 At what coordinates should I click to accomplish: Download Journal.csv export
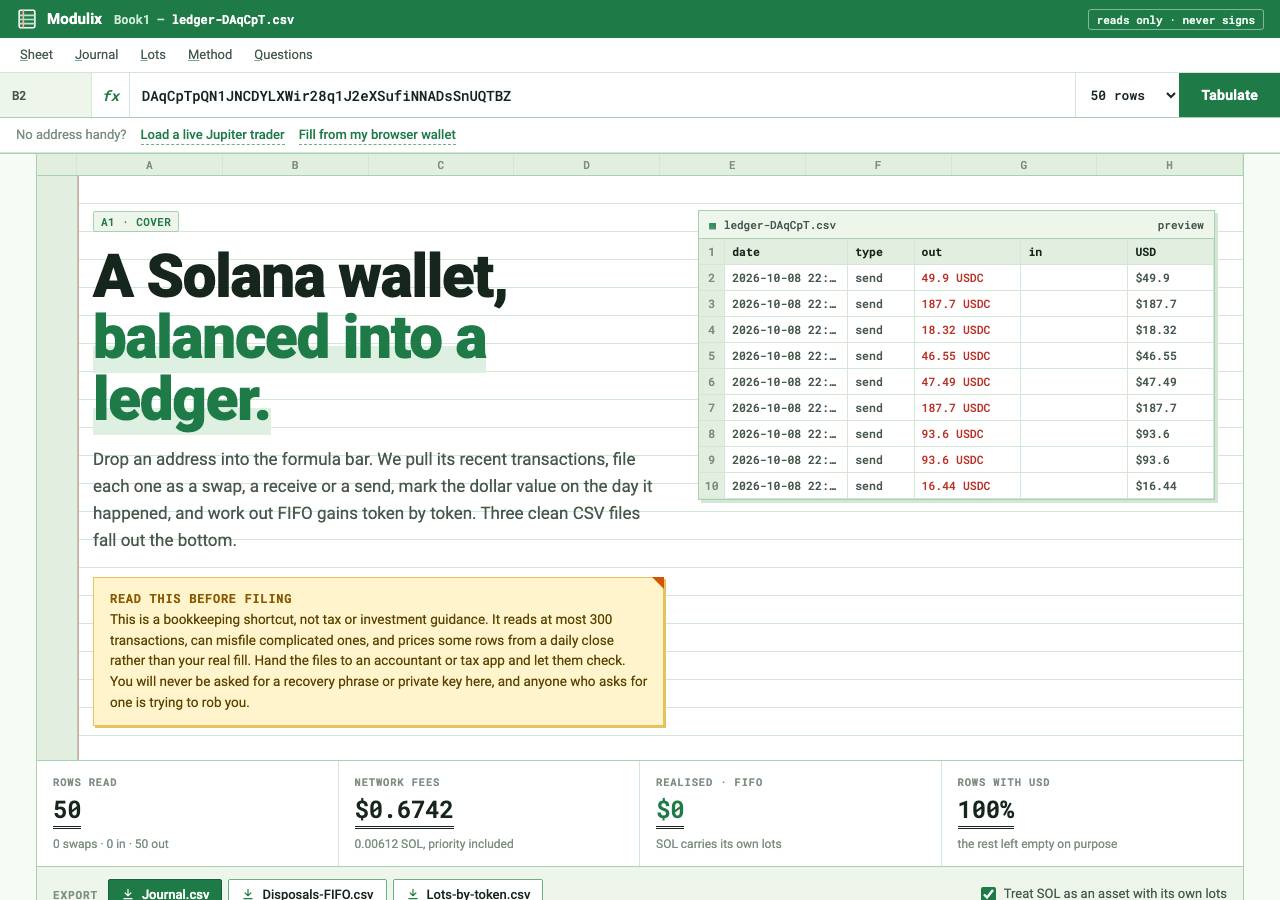coord(165,890)
